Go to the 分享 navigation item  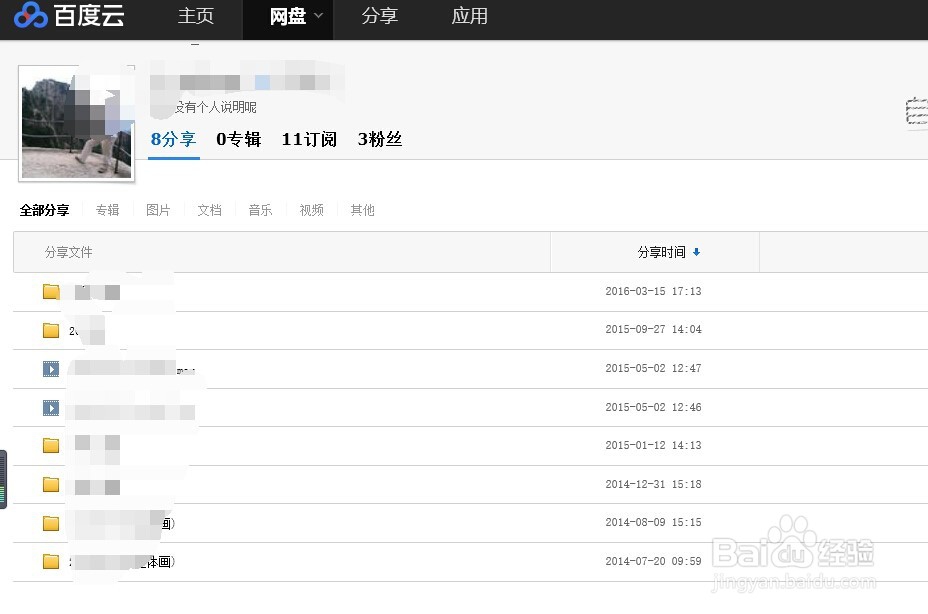click(380, 16)
